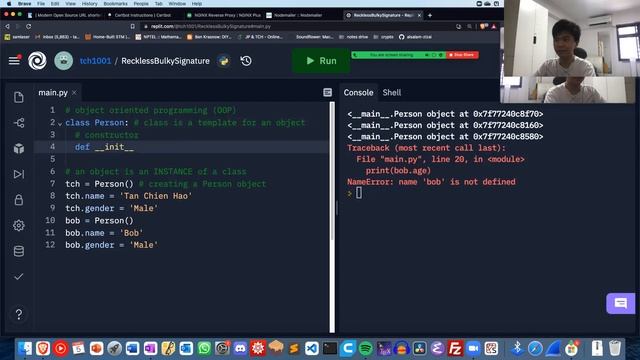Run the program with the Run button
The height and width of the screenshot is (360, 640).
[x=321, y=61]
